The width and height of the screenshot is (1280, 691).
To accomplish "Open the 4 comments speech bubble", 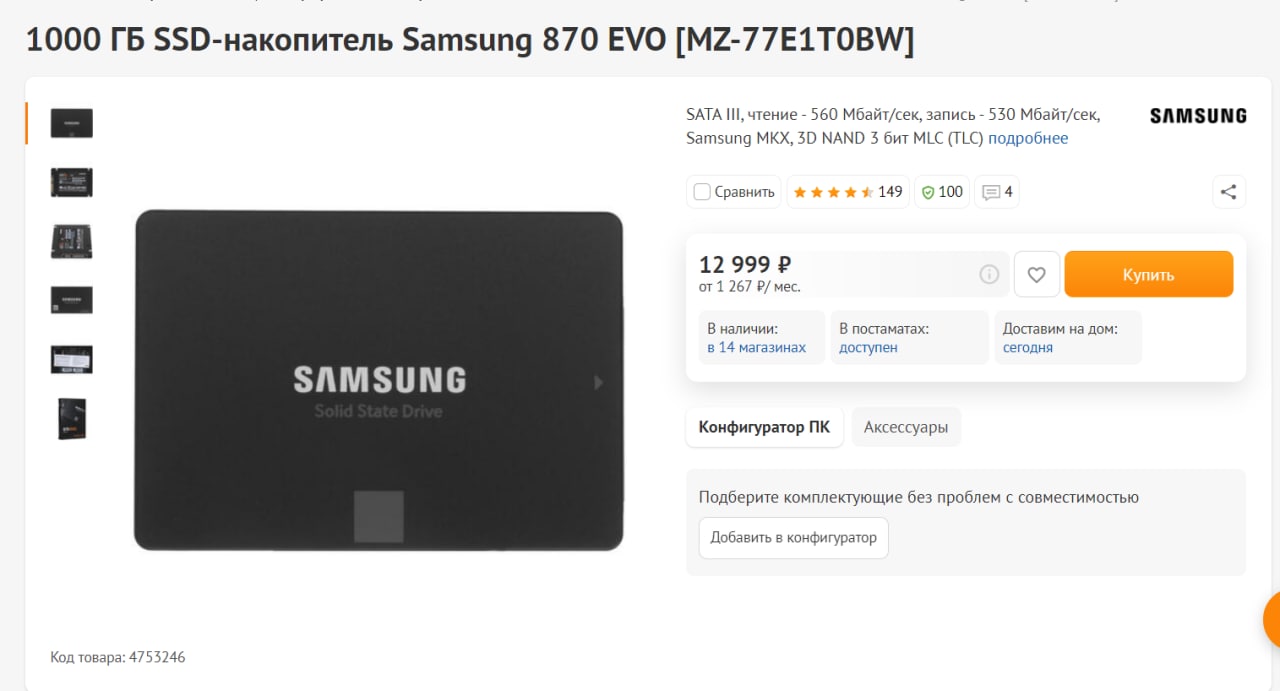I will pos(997,192).
